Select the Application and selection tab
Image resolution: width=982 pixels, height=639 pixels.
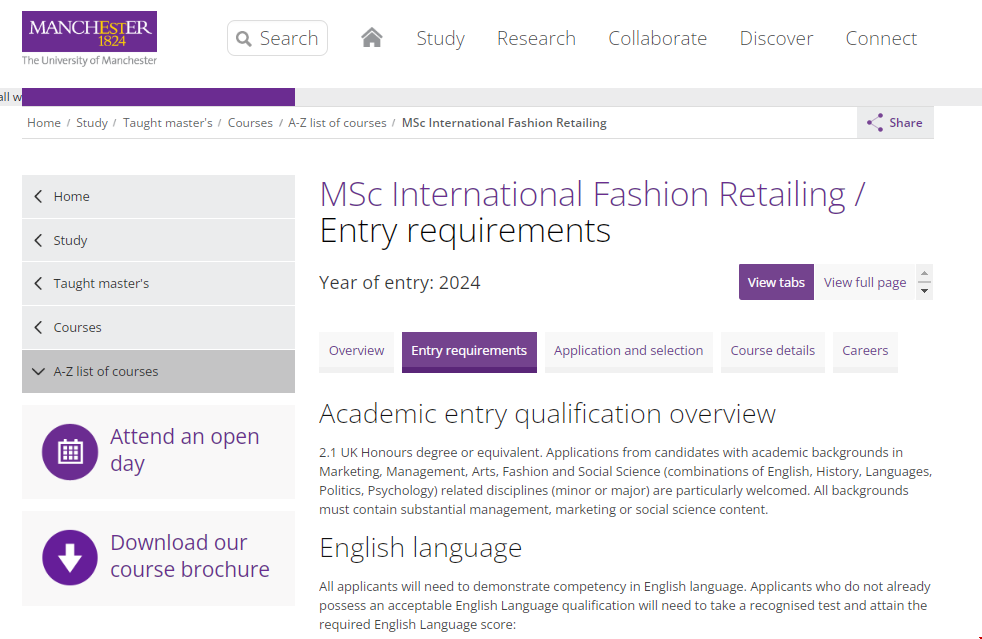click(628, 351)
